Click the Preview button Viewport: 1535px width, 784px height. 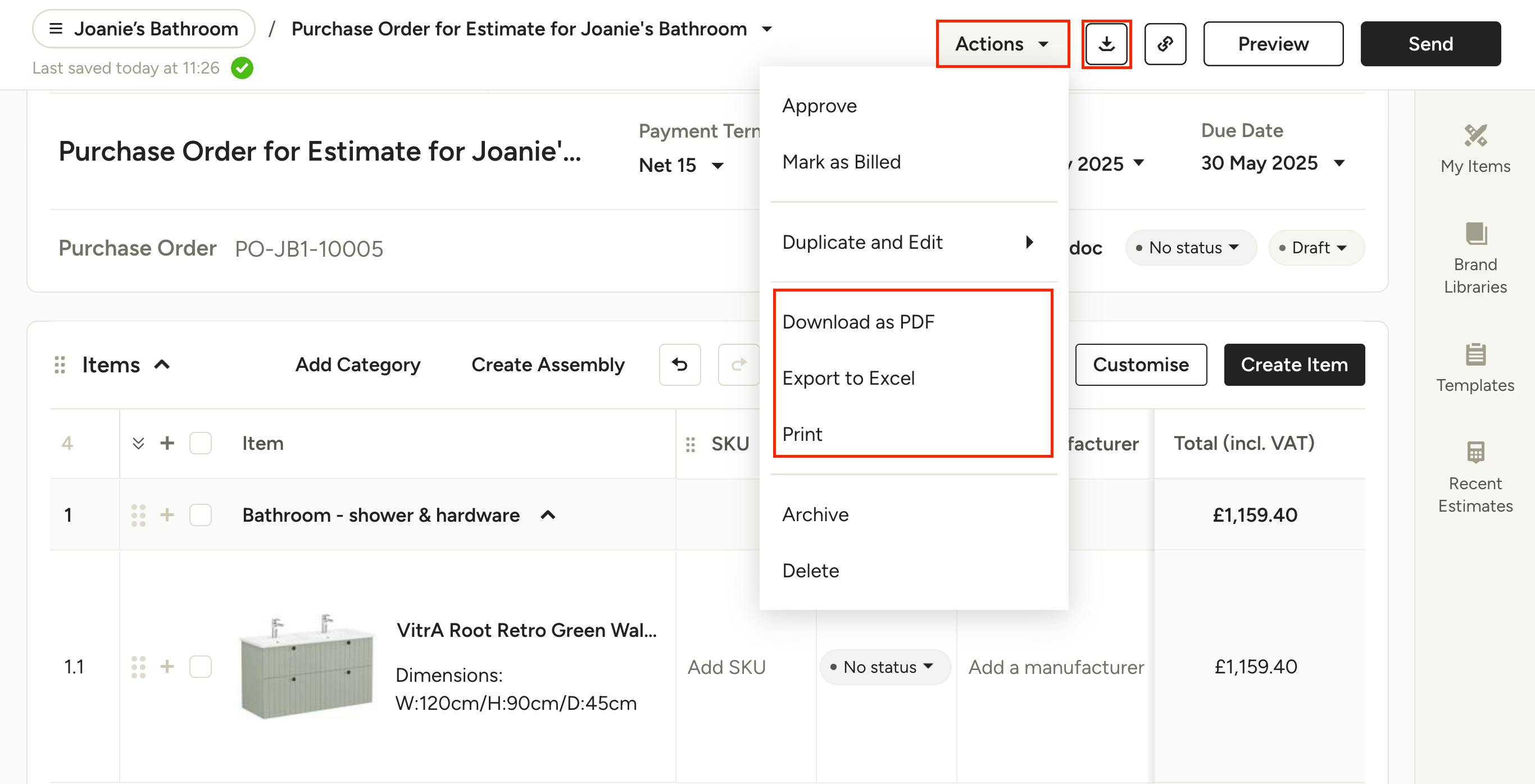pos(1273,43)
